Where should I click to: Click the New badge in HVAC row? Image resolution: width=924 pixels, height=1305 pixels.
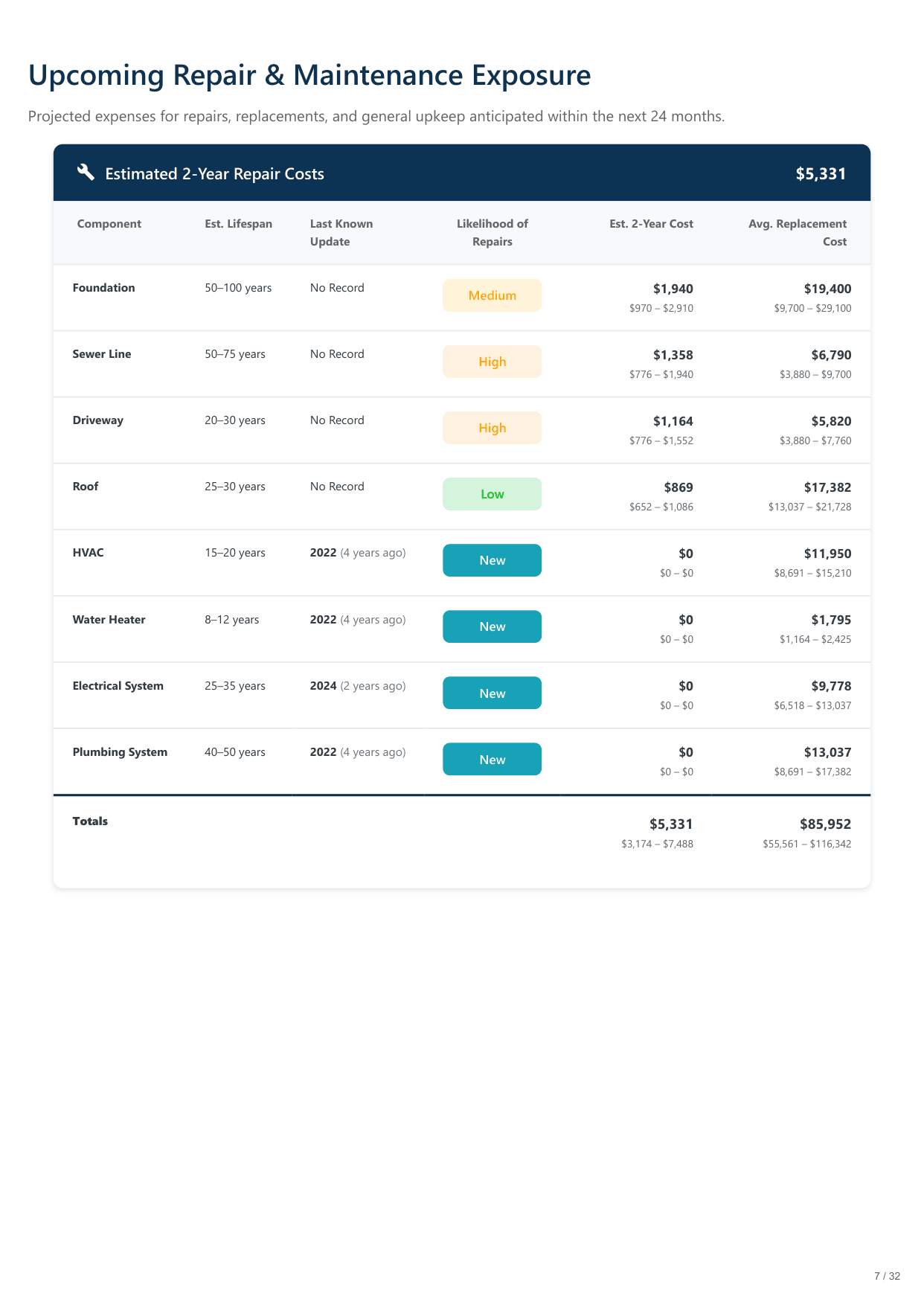click(x=492, y=560)
